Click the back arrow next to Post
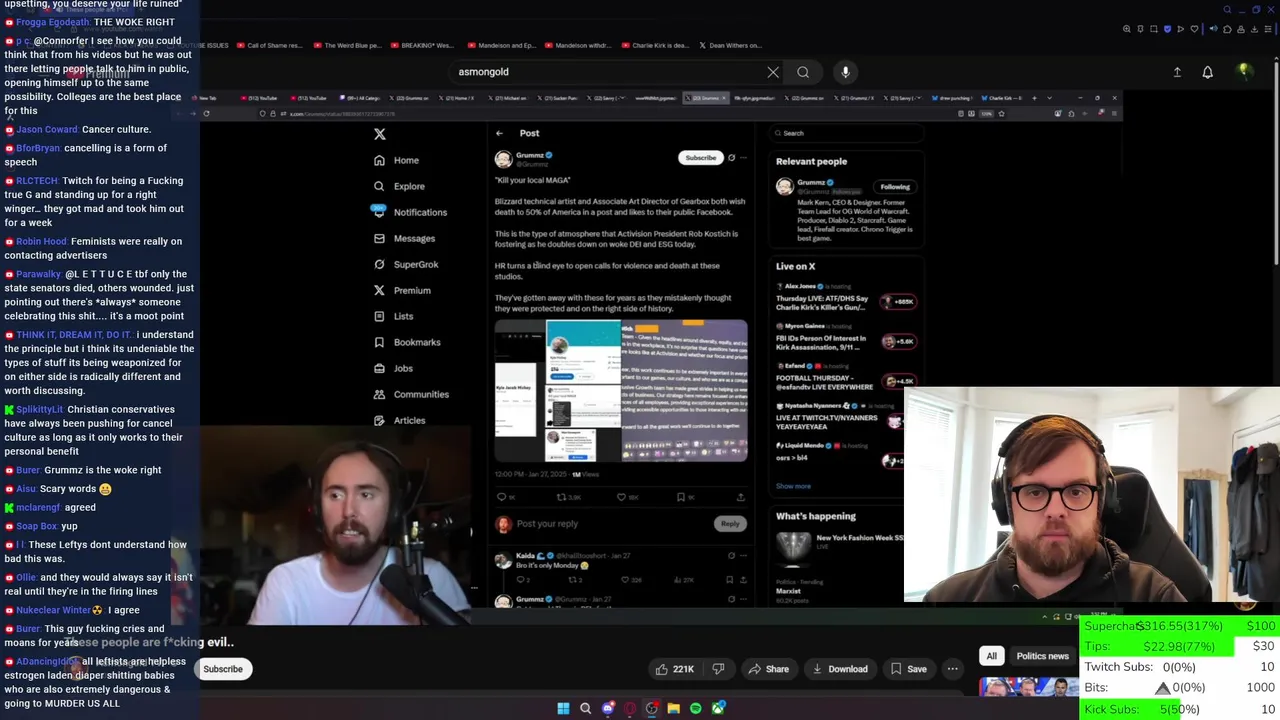The width and height of the screenshot is (1280, 720). (499, 133)
